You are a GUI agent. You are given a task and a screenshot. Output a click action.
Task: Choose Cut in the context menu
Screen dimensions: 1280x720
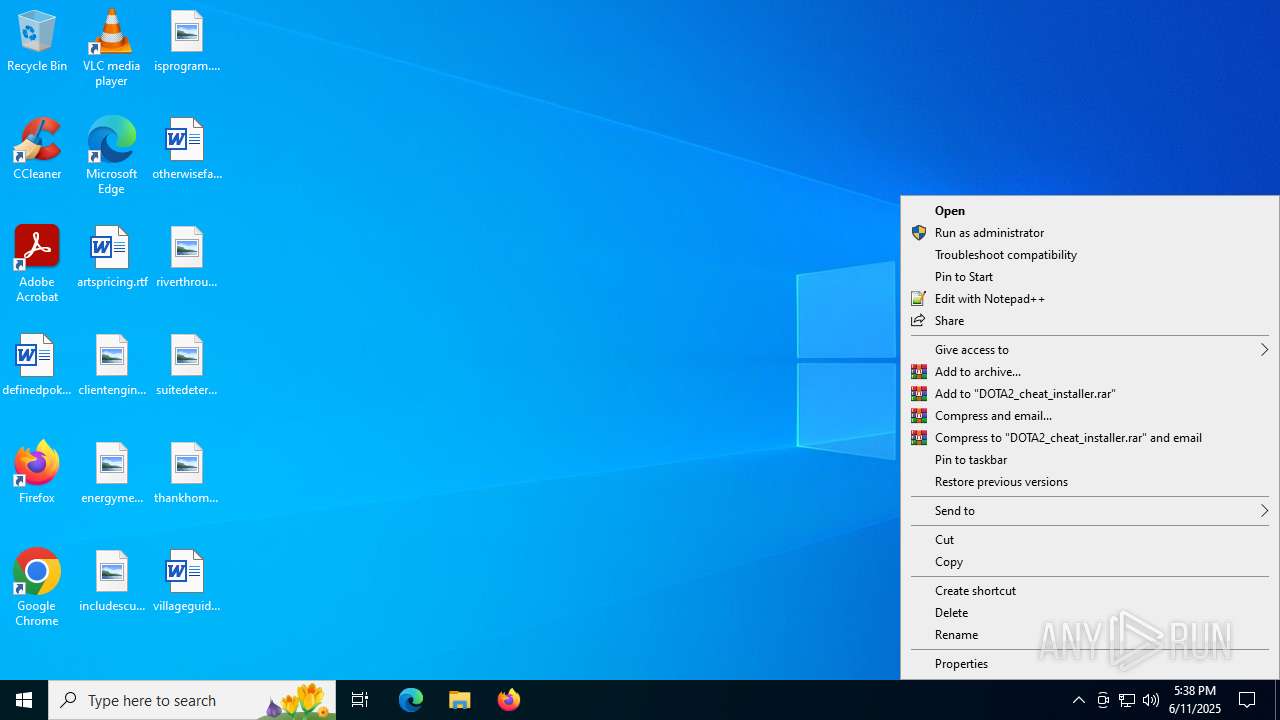click(x=1090, y=540)
